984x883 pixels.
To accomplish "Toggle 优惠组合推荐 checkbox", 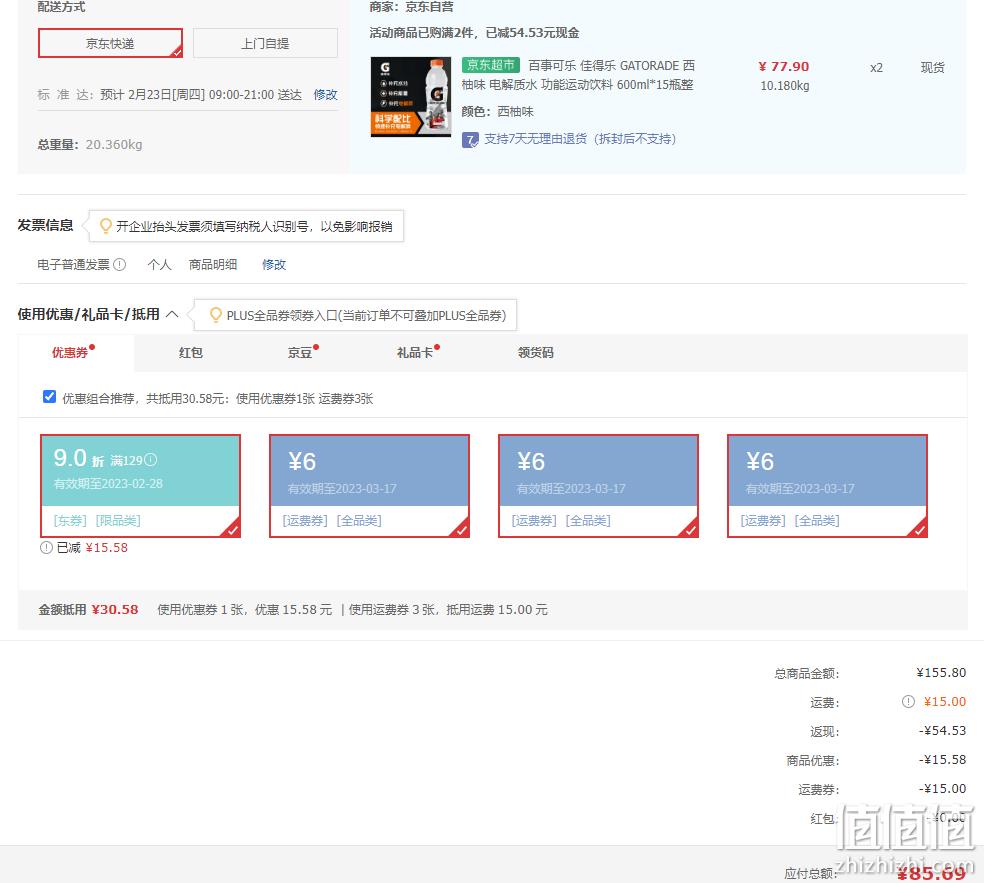I will pos(50,397).
